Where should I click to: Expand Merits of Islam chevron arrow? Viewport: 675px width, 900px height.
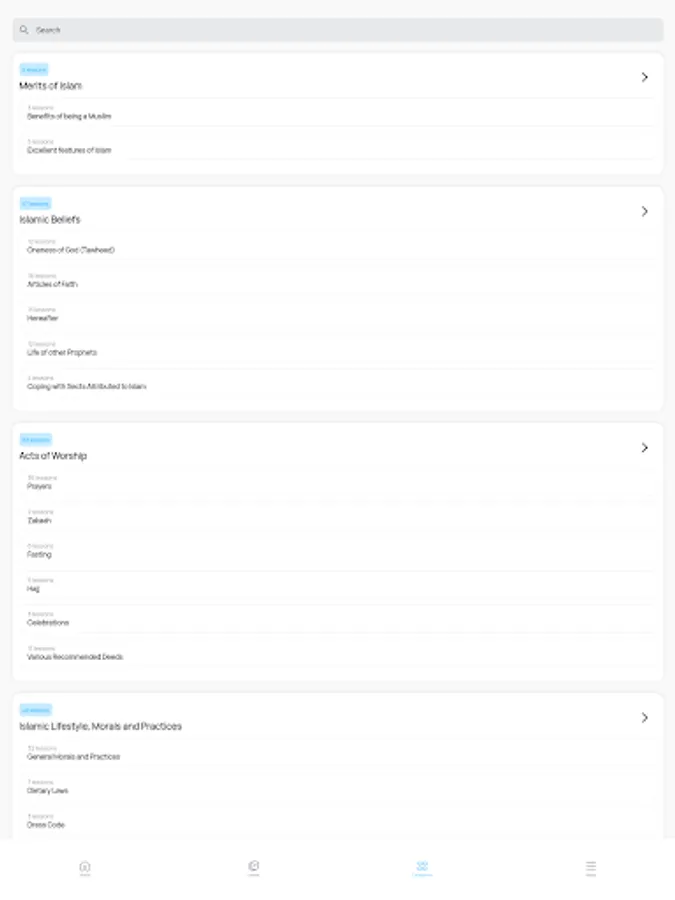click(645, 77)
